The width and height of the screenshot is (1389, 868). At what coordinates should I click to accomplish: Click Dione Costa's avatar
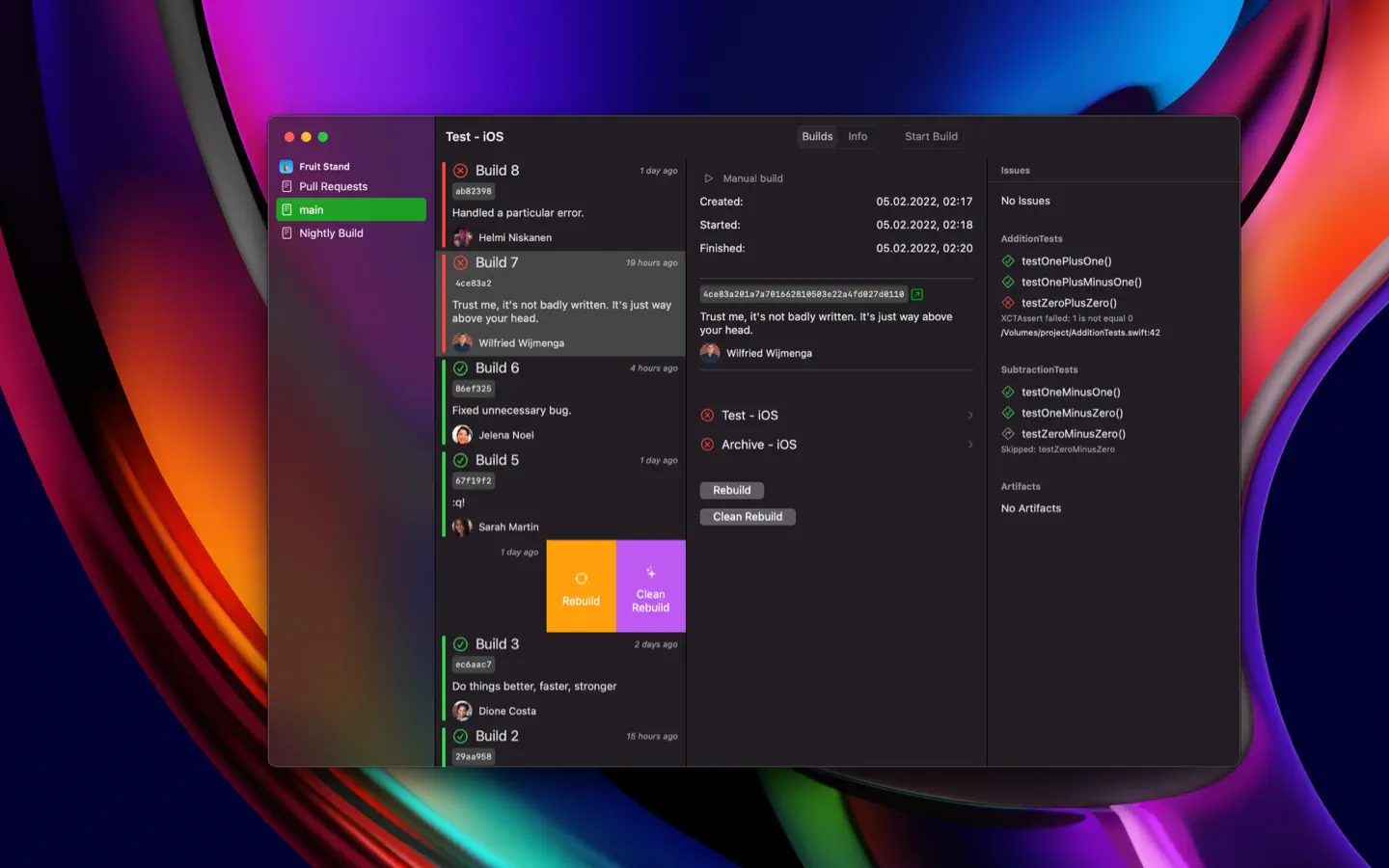coord(462,711)
